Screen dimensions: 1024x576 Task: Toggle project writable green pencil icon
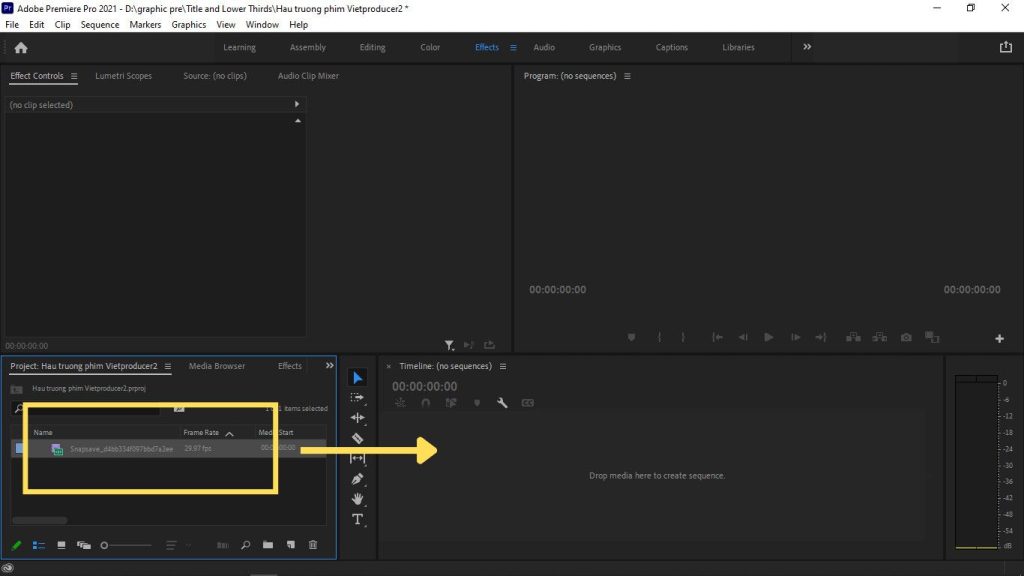point(16,545)
